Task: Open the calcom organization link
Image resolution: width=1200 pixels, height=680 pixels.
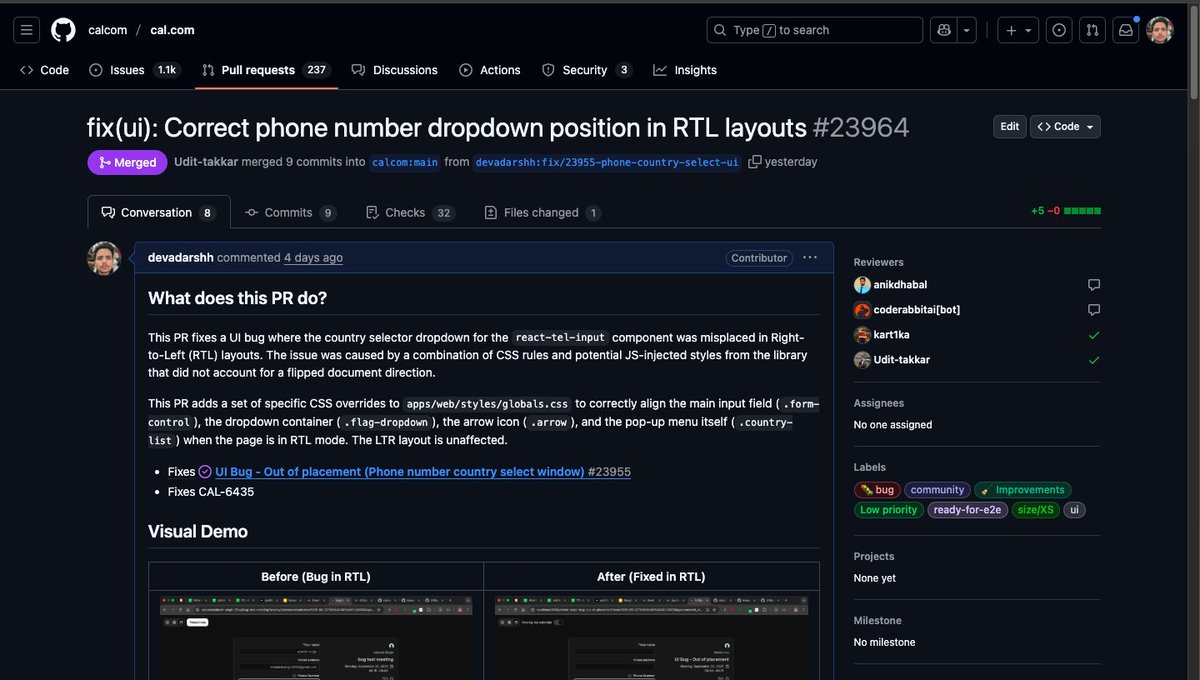Action: pos(107,30)
